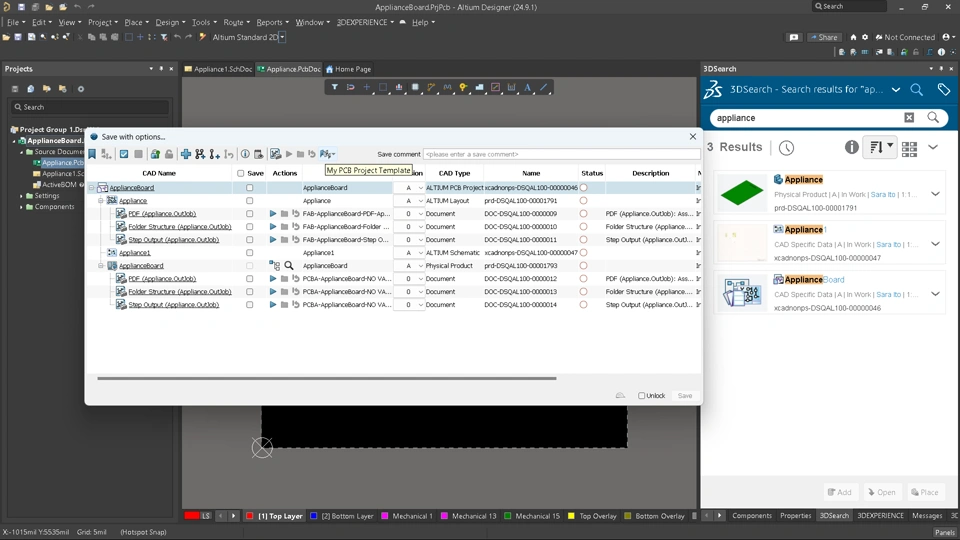Screen dimensions: 960x540
Task: Click the 3DSearch tag icon
Action: click(x=943, y=89)
